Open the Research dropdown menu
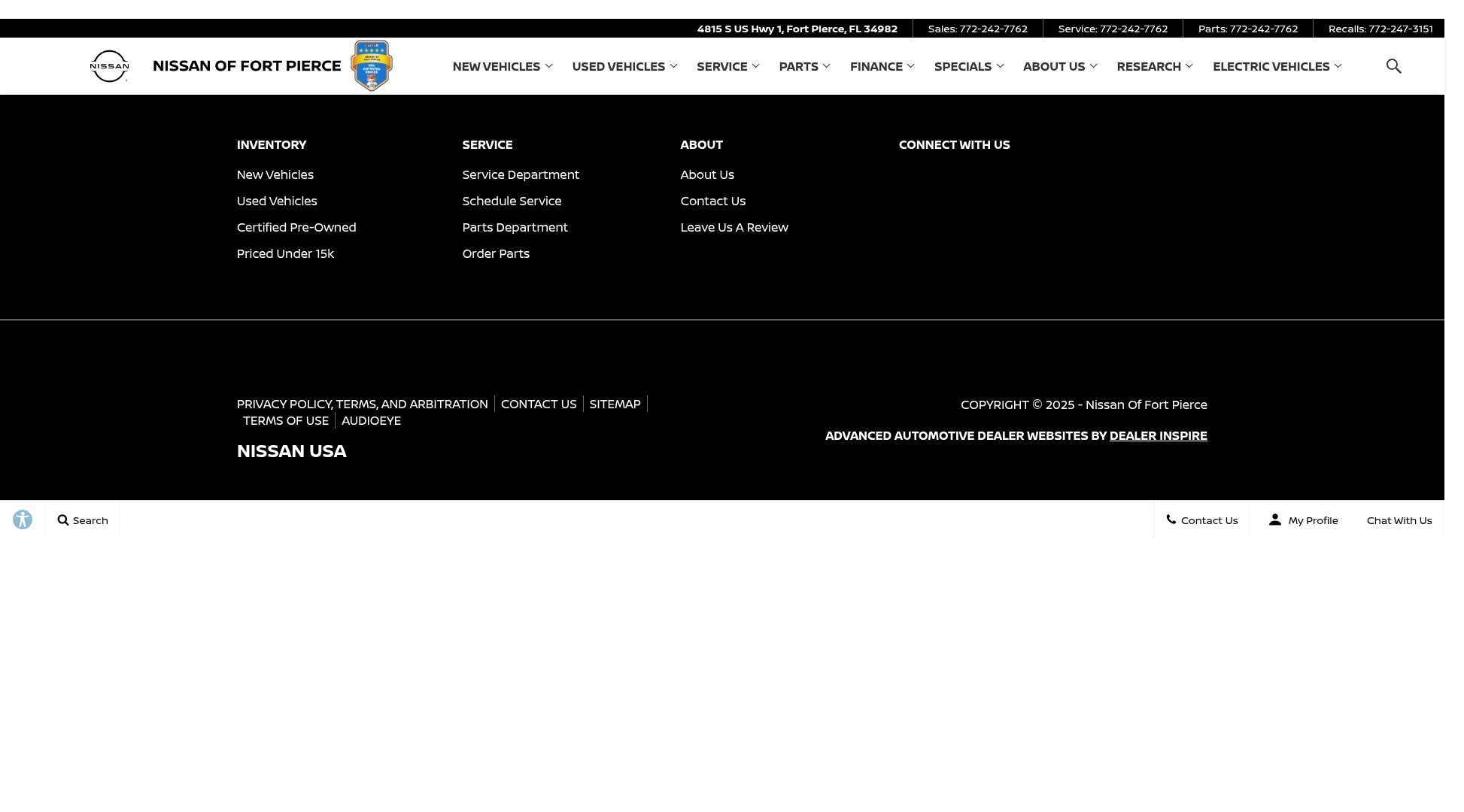The image size is (1464, 812). 1155,66
